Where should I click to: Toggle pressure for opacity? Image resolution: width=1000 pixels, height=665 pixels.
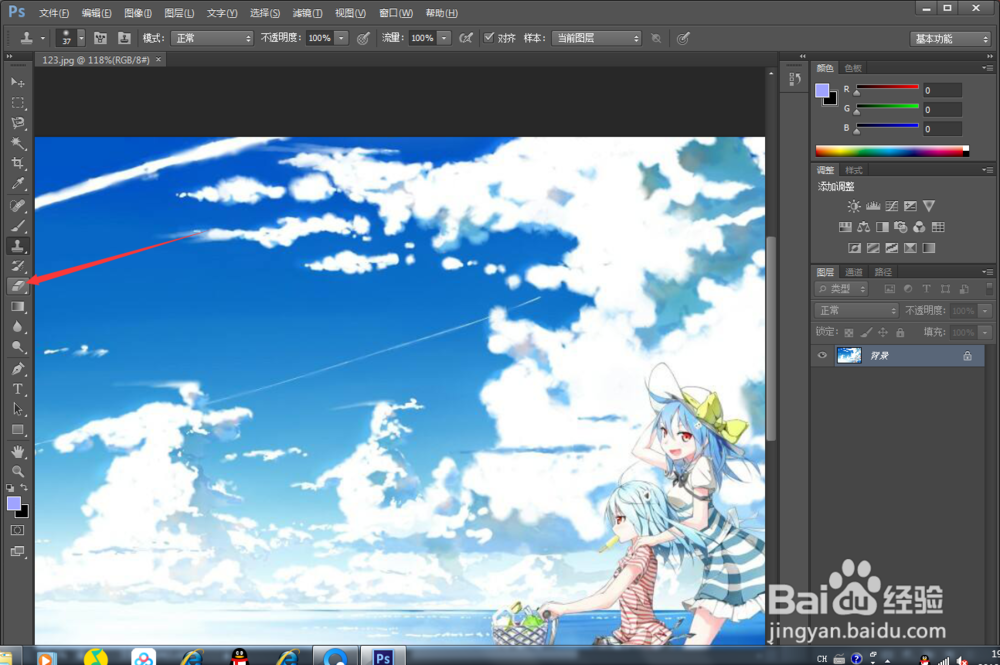pyautogui.click(x=363, y=38)
